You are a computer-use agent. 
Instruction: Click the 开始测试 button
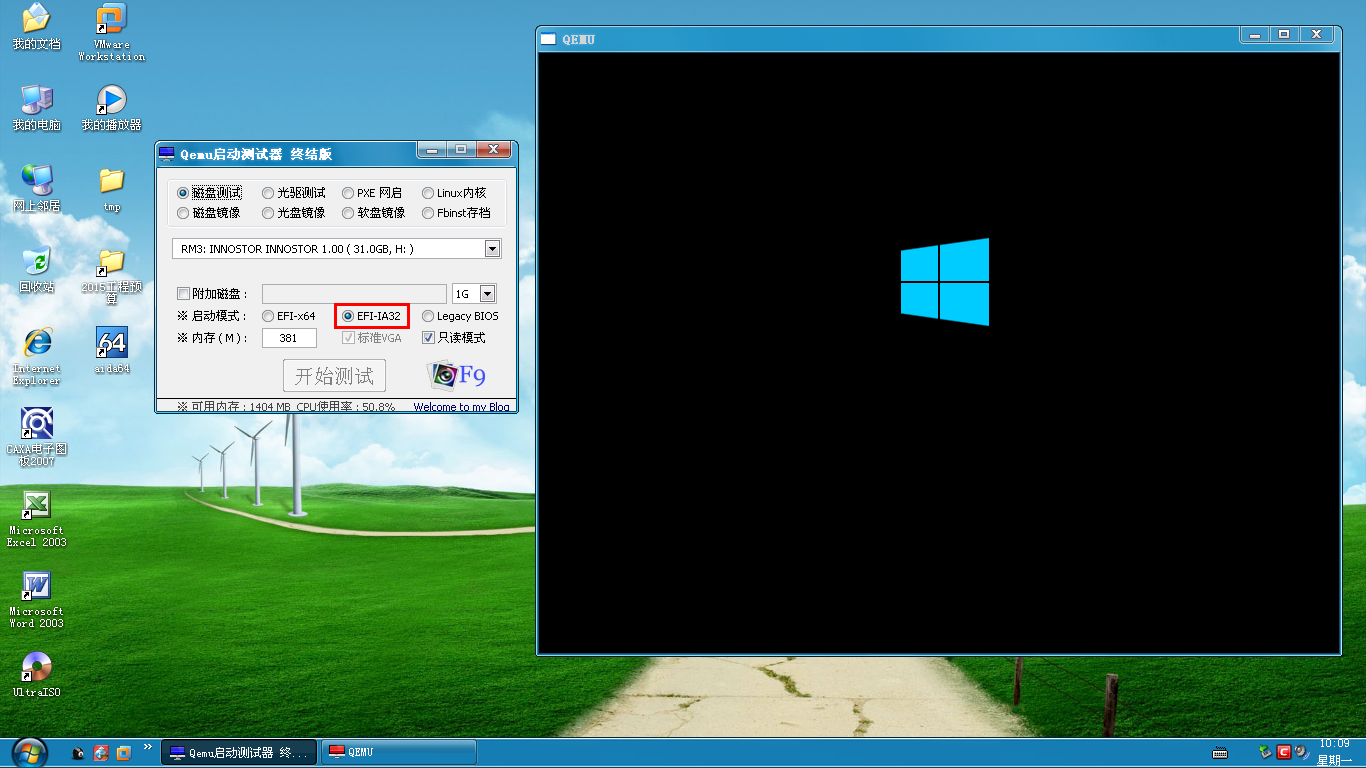(x=334, y=376)
